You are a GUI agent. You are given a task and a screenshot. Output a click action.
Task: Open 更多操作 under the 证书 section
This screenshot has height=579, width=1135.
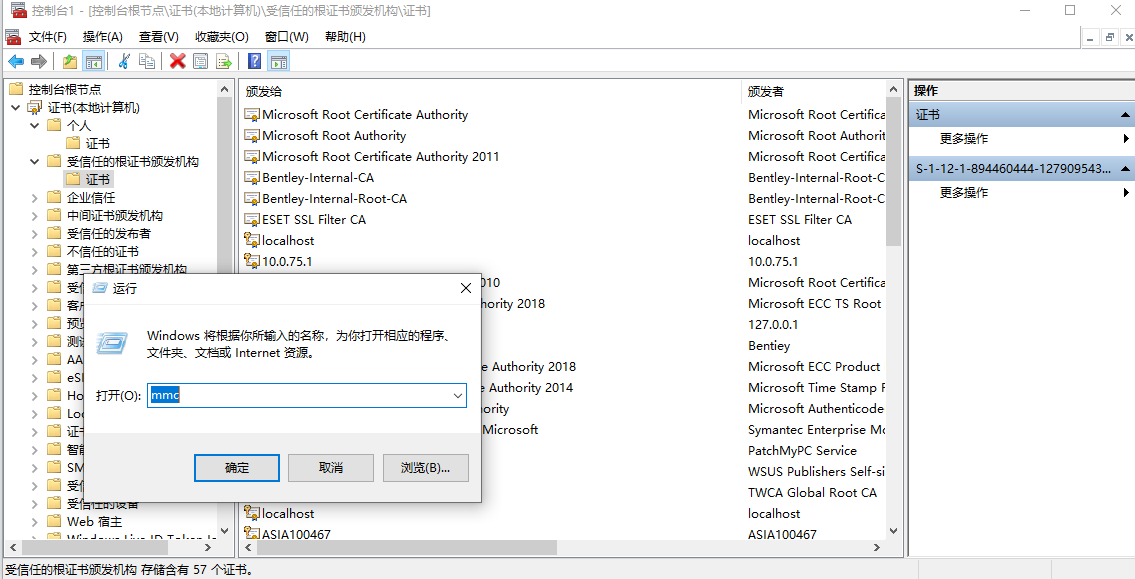click(x=963, y=138)
